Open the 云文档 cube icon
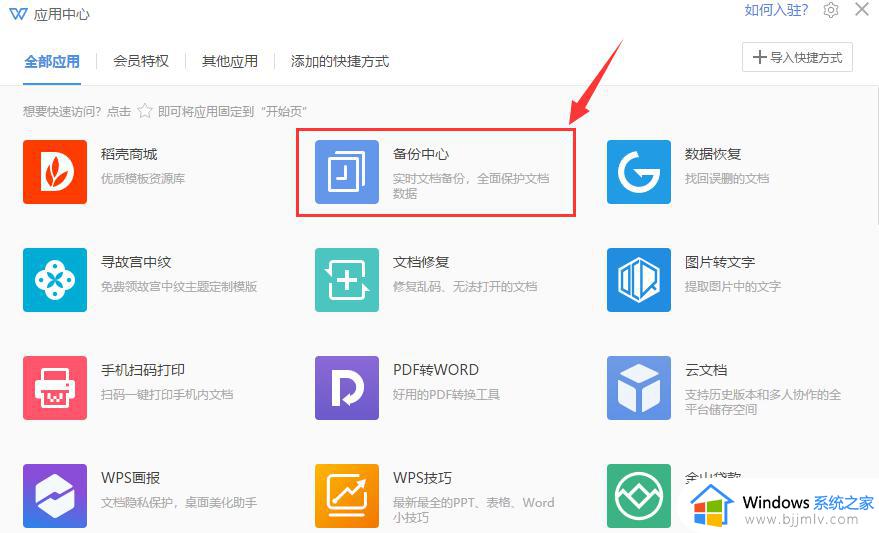Viewport: 879px width, 533px height. point(639,388)
